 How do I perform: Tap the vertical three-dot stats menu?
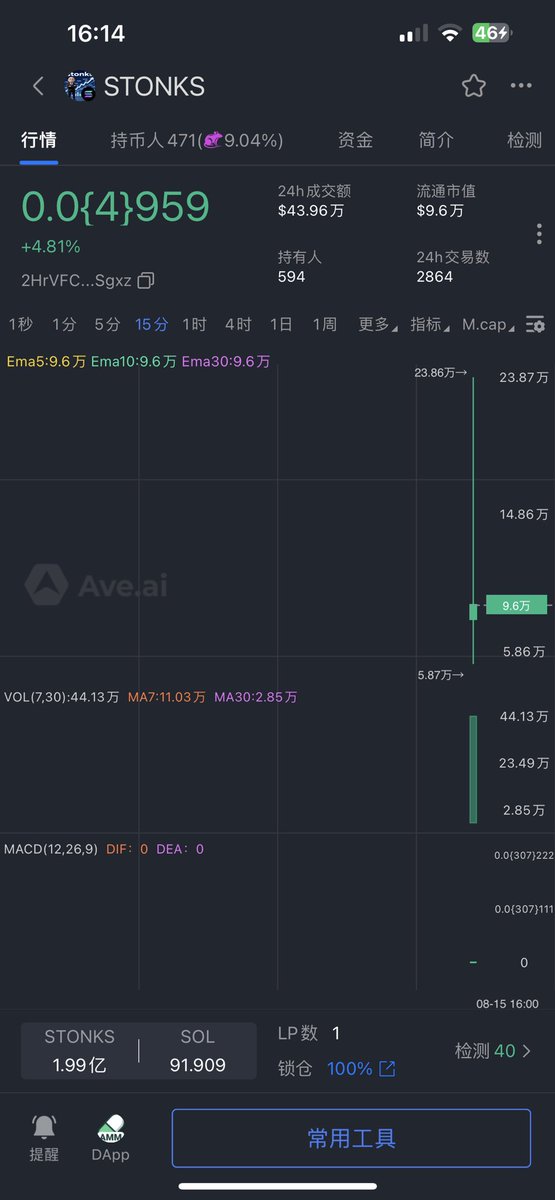coord(539,234)
